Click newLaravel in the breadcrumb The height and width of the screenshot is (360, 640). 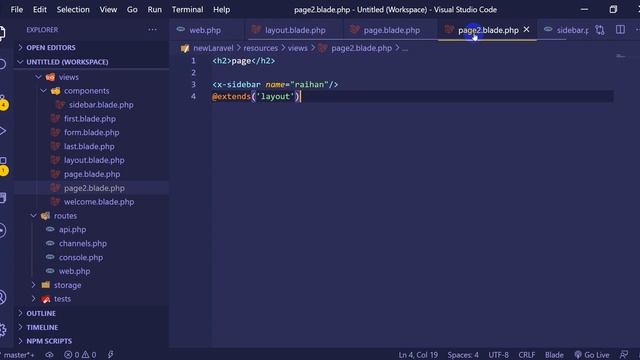[x=213, y=48]
